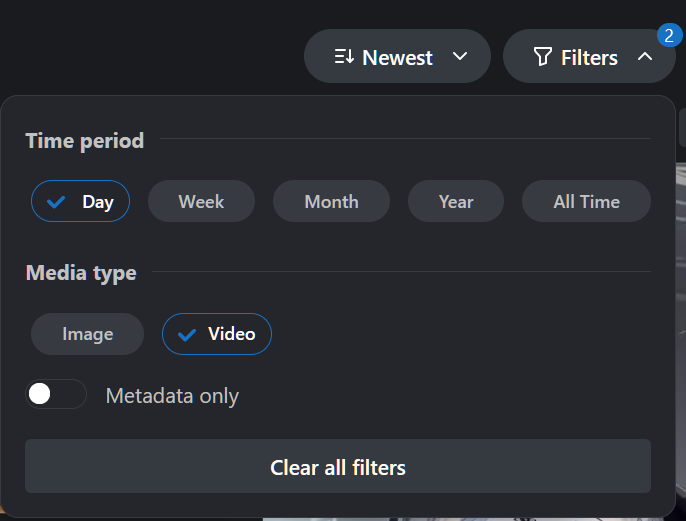Open the Newest sort menu
This screenshot has height=521, width=686.
pyautogui.click(x=397, y=56)
